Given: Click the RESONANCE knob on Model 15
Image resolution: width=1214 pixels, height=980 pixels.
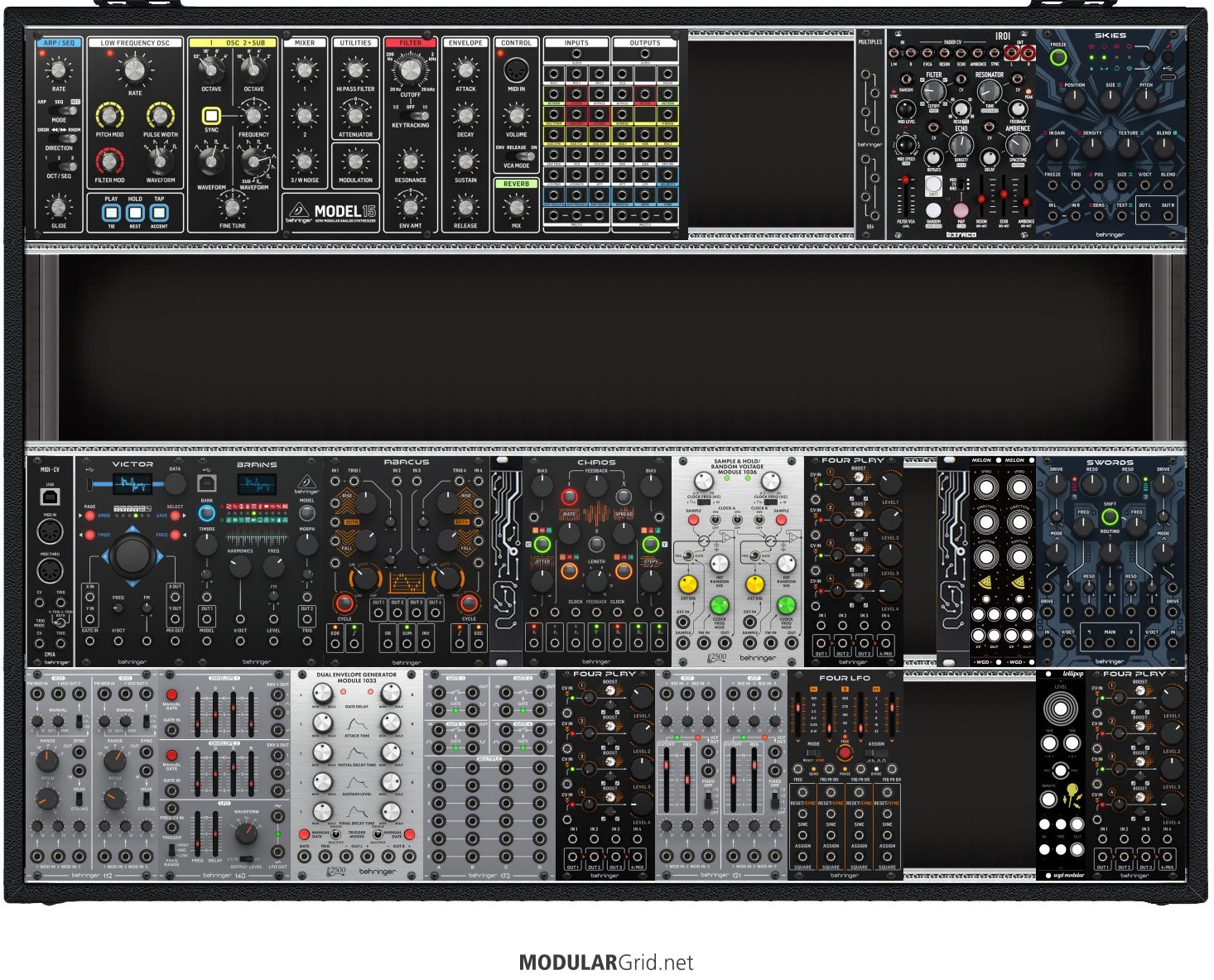Looking at the screenshot, I should click(411, 162).
